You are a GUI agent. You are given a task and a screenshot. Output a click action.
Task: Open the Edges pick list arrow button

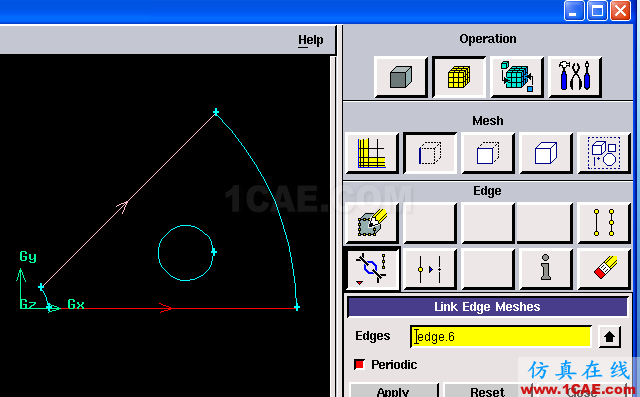pos(609,337)
